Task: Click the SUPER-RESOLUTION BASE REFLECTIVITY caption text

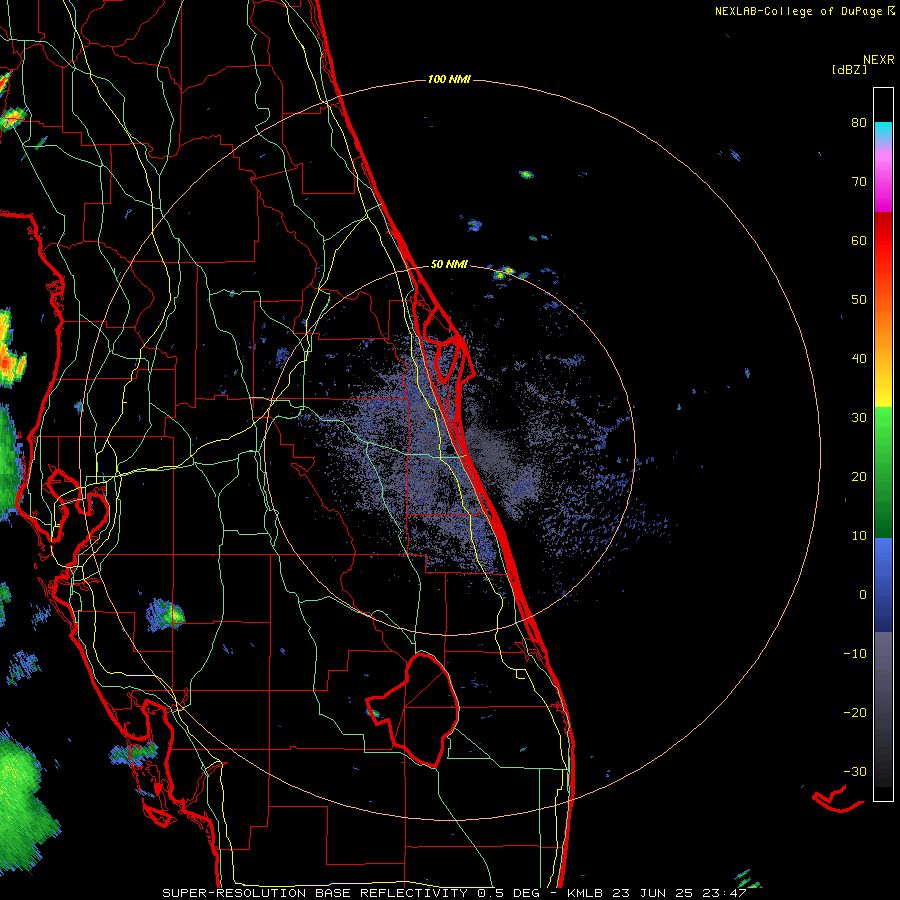Action: click(315, 893)
